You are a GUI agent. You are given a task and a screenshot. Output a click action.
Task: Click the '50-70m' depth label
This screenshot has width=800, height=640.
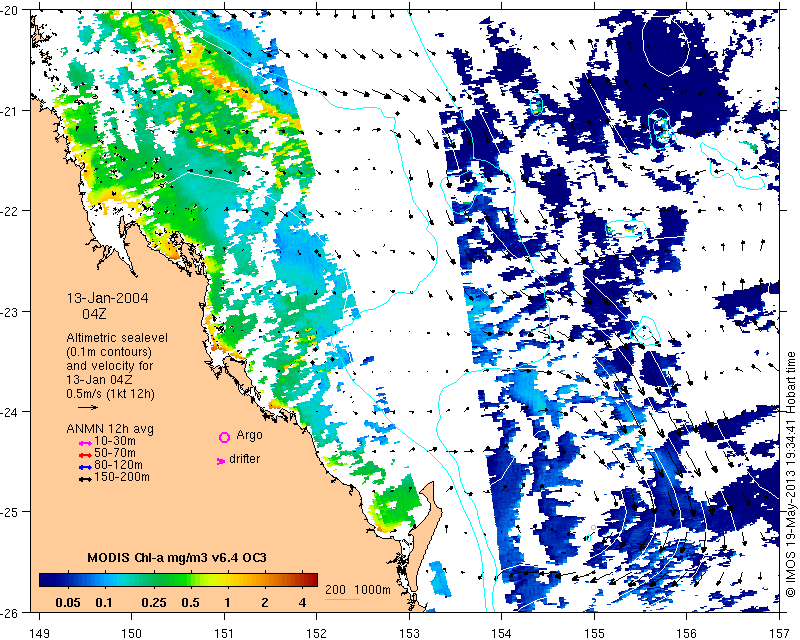click(x=115, y=453)
